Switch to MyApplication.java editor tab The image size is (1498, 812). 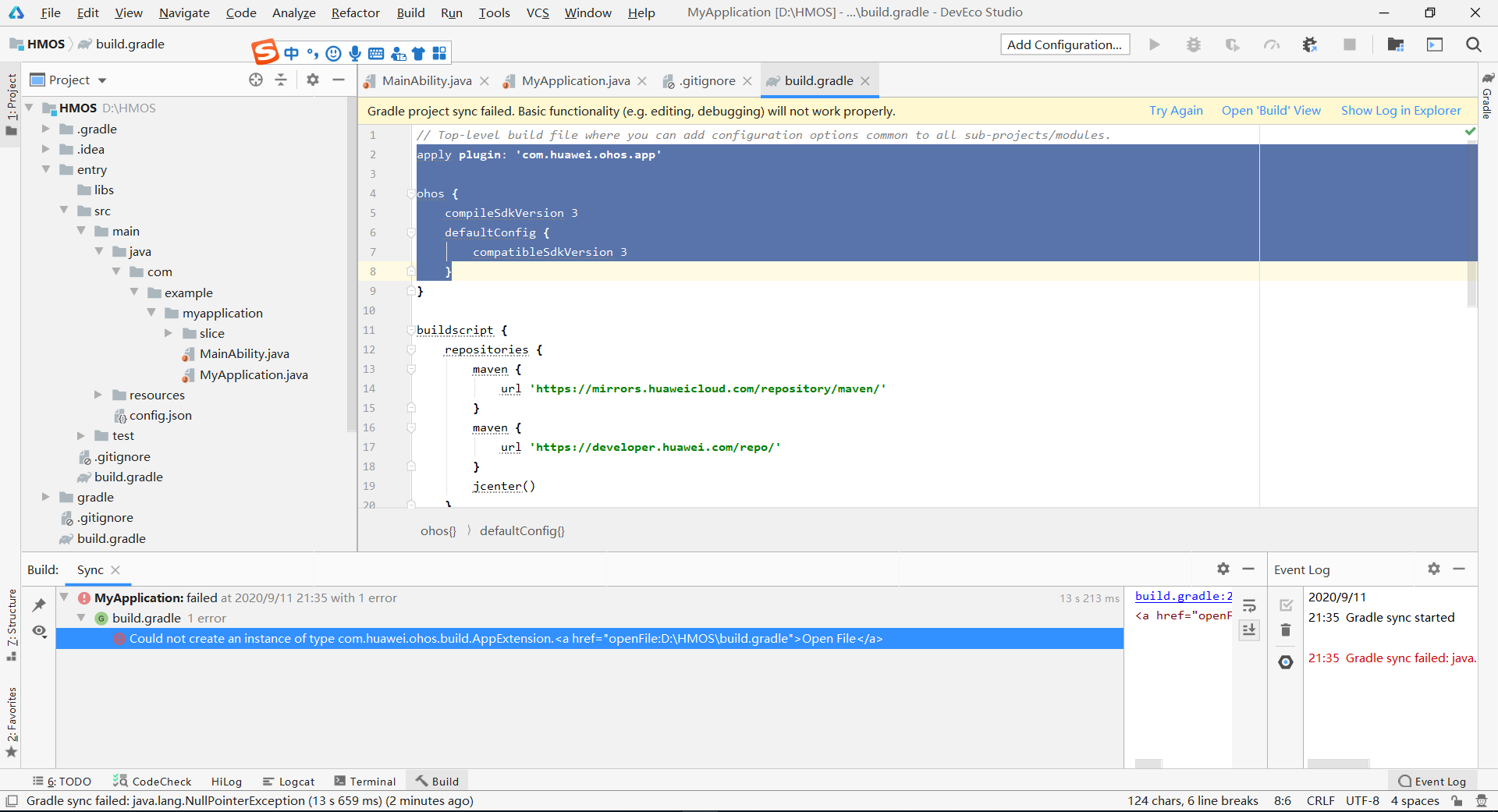[x=575, y=80]
